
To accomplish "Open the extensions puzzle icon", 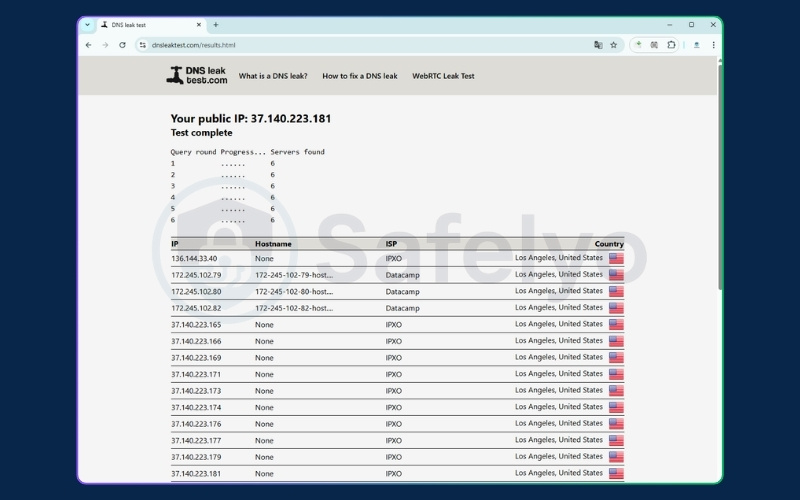I will click(671, 45).
